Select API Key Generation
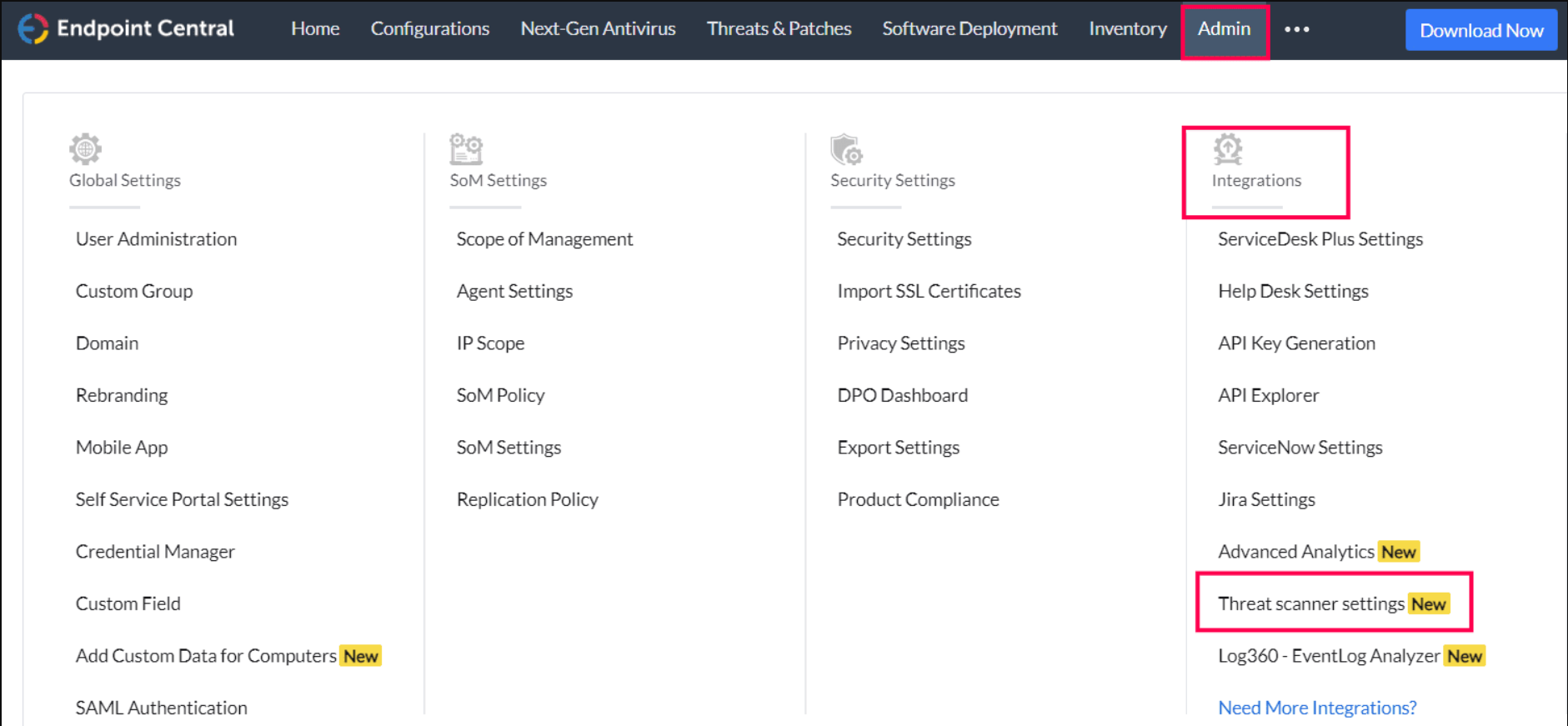This screenshot has height=726, width=1568. (1296, 343)
